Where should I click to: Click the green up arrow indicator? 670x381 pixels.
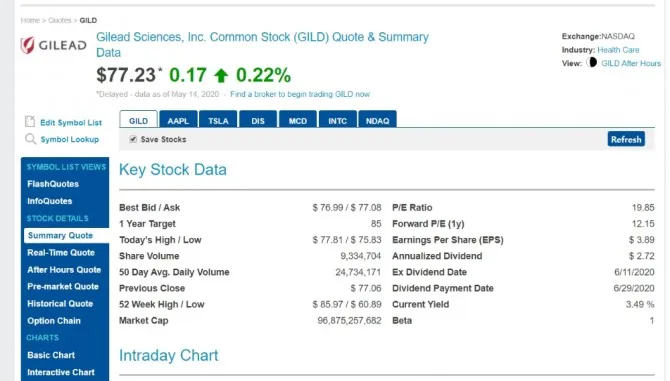point(221,76)
